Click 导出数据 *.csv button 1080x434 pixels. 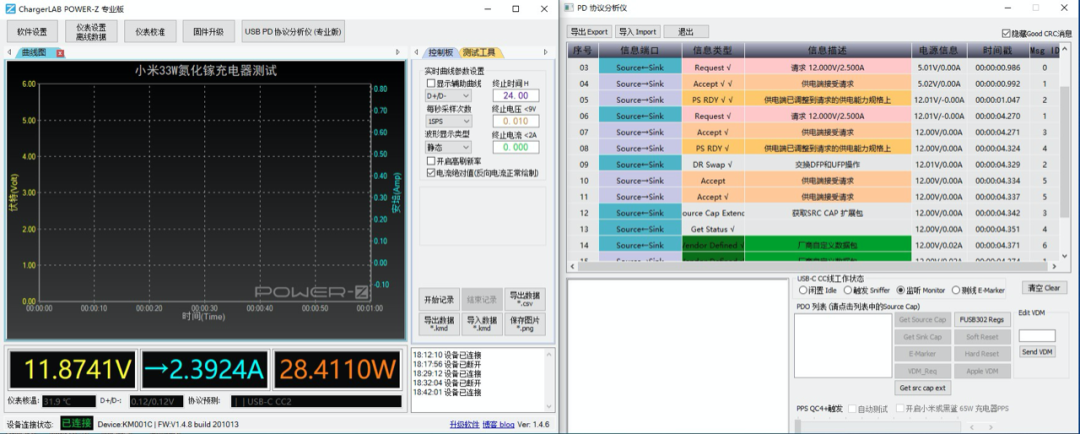524,300
